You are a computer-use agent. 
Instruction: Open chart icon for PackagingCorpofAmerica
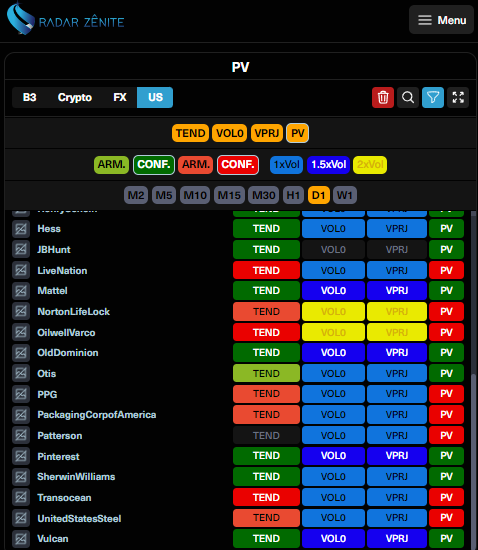point(21,415)
